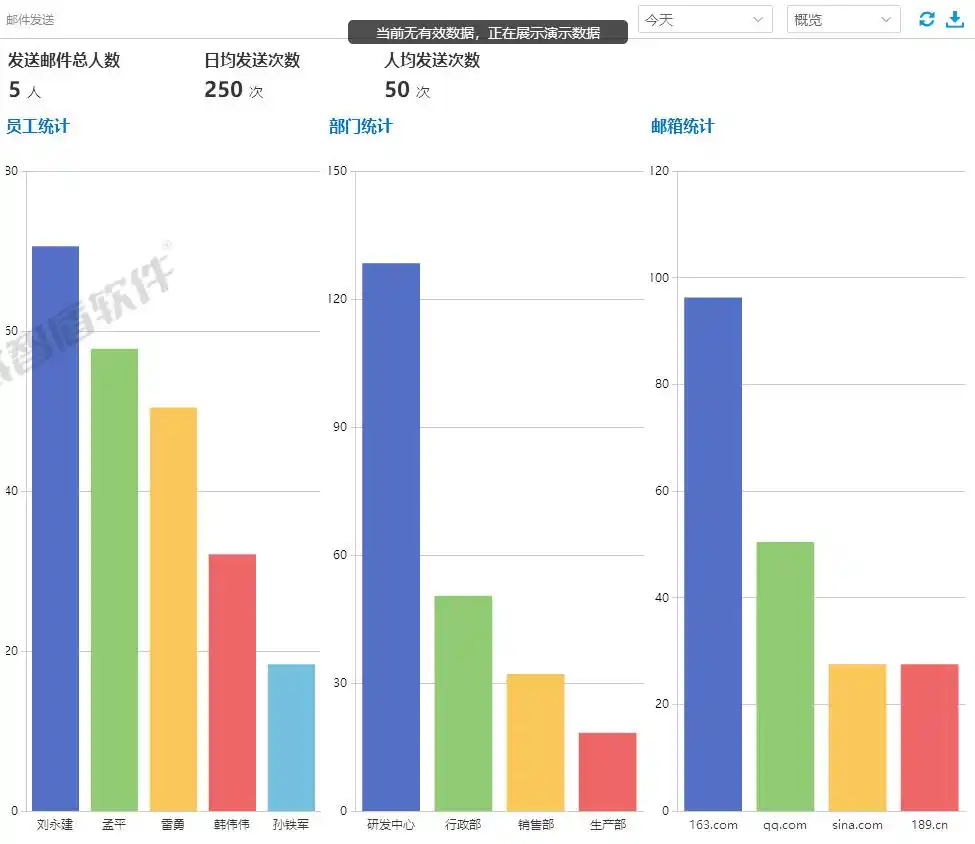The width and height of the screenshot is (975, 844).
Task: Click the 研发中心 axis label
Action: click(x=391, y=825)
